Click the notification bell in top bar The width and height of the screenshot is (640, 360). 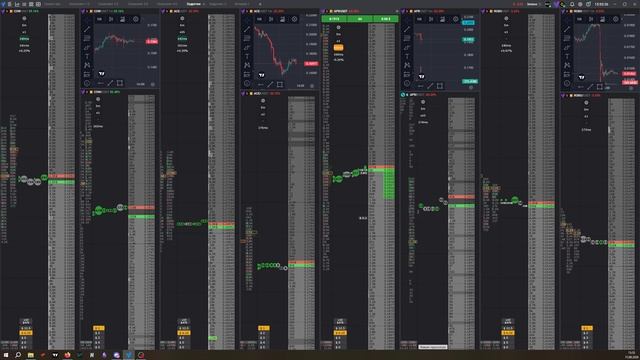[572, 4]
